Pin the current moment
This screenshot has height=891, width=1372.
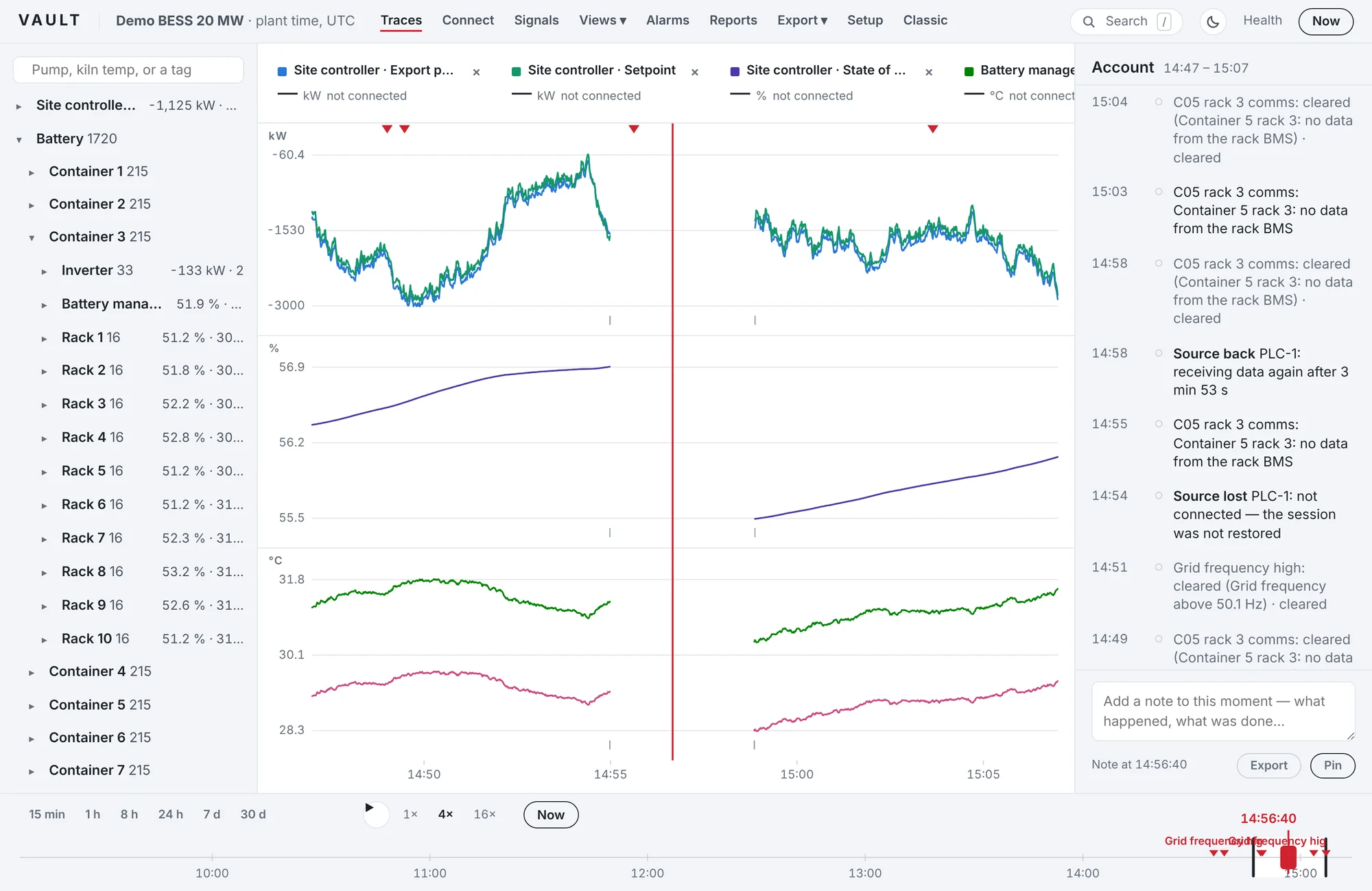pyautogui.click(x=1332, y=765)
